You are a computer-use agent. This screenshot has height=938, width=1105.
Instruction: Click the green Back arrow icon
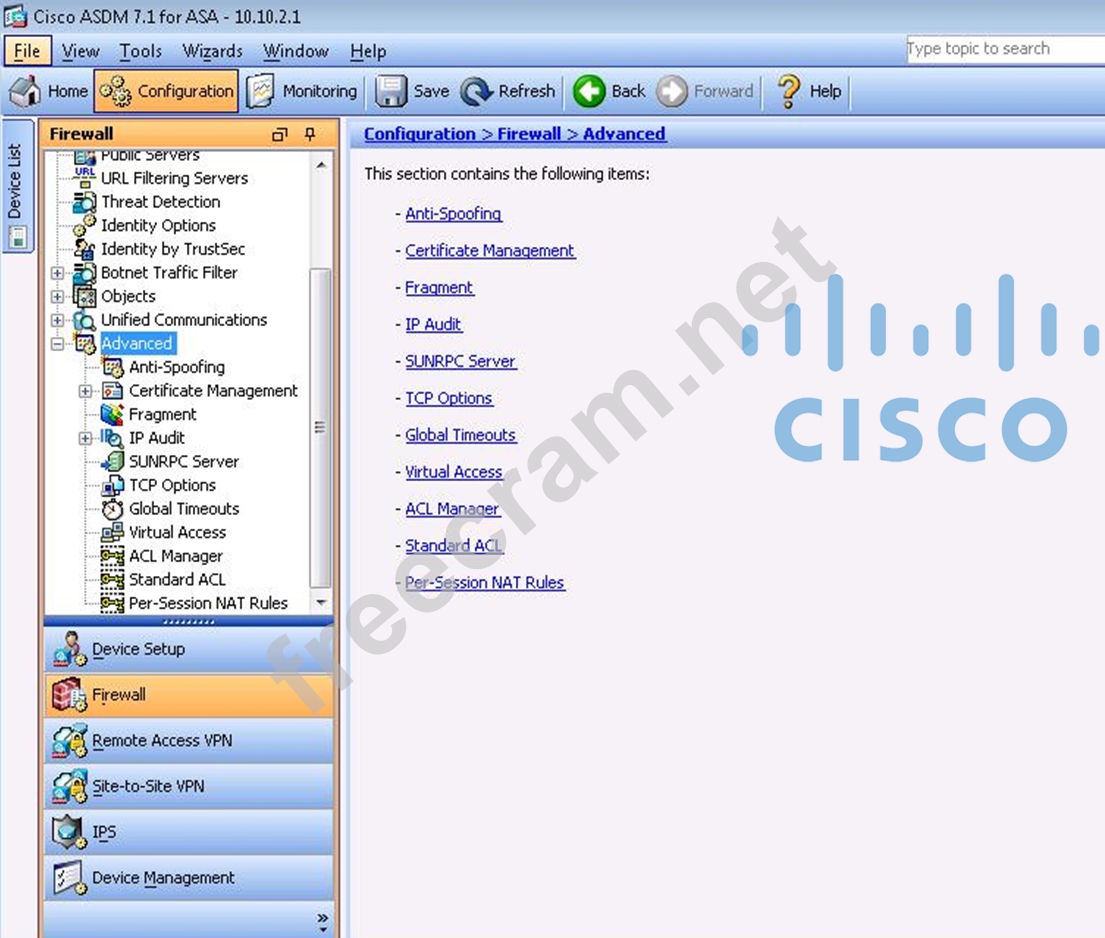tap(589, 91)
